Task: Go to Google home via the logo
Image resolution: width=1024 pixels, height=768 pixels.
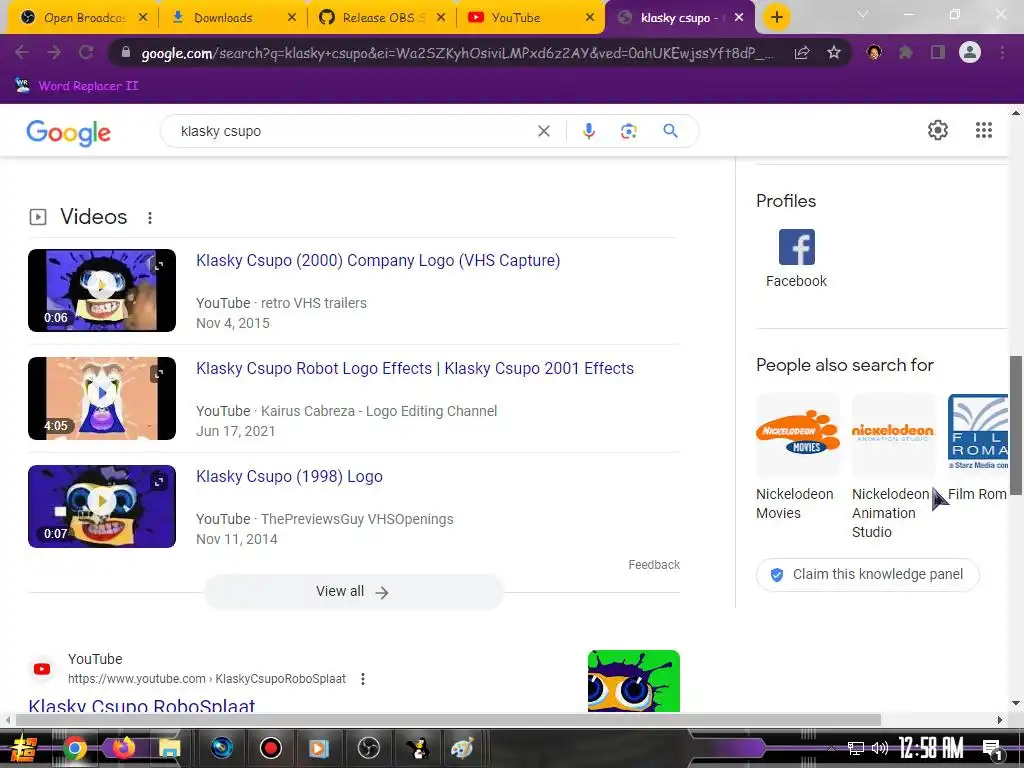Action: [69, 133]
